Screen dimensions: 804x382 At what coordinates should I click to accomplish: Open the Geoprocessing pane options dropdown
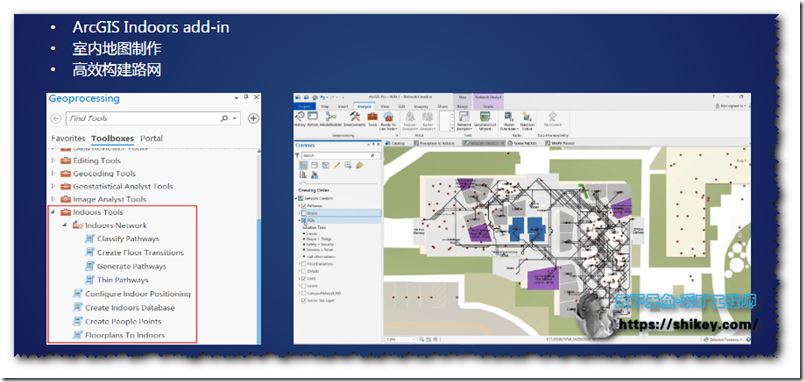pos(236,97)
